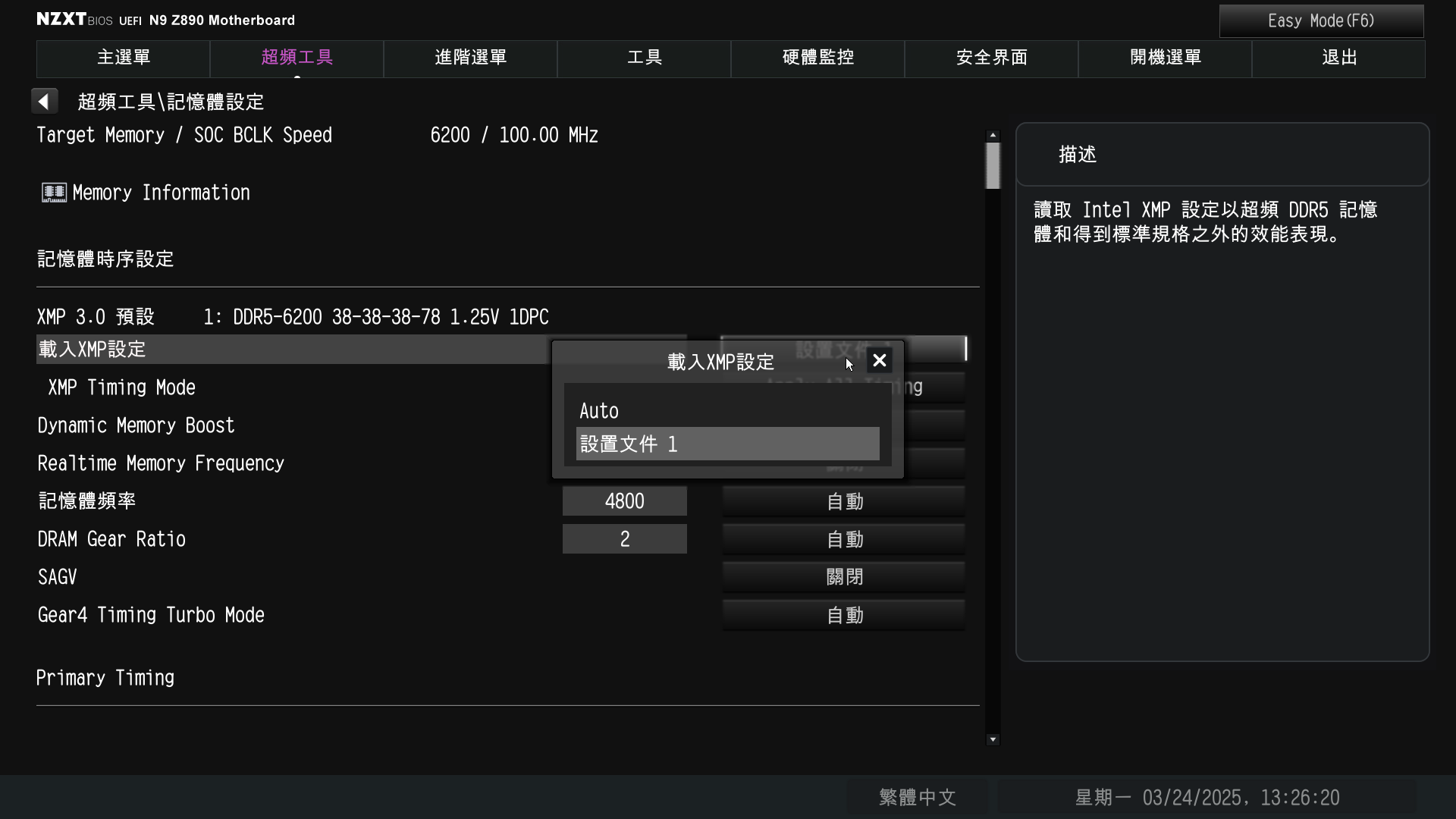Open the 主選單 tab
Image resolution: width=1456 pixels, height=819 pixels.
124,58
